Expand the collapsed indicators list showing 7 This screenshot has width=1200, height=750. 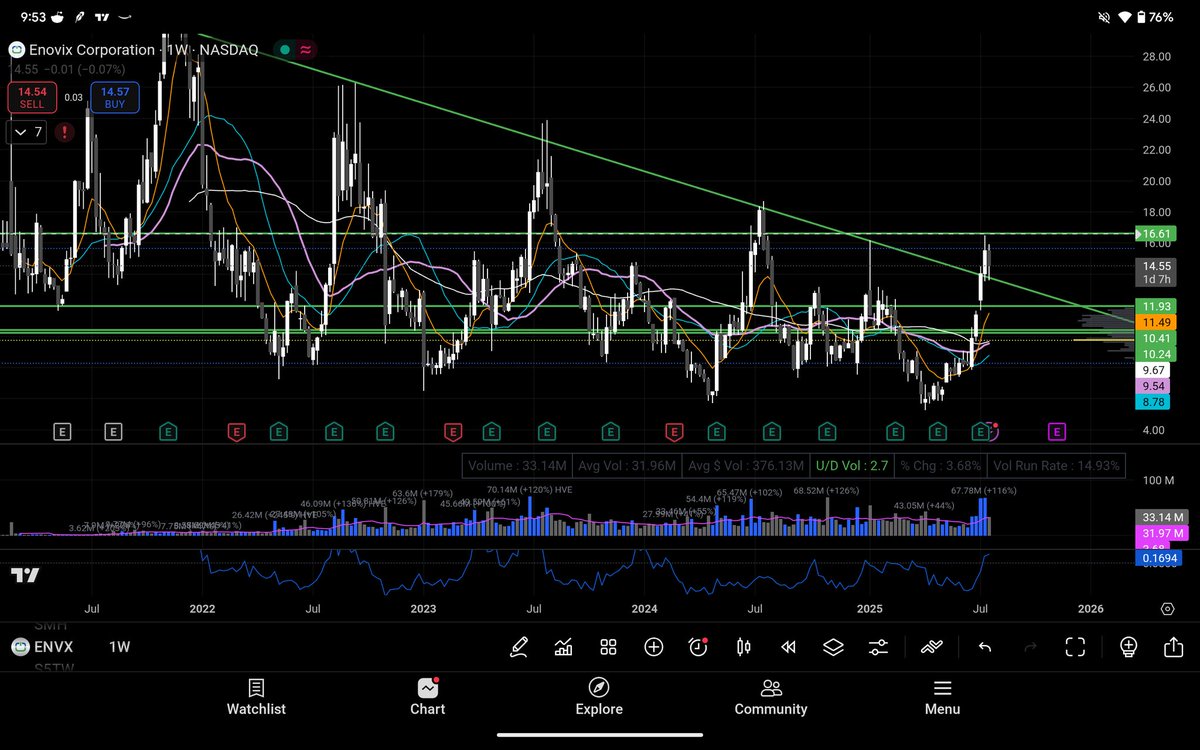27,132
